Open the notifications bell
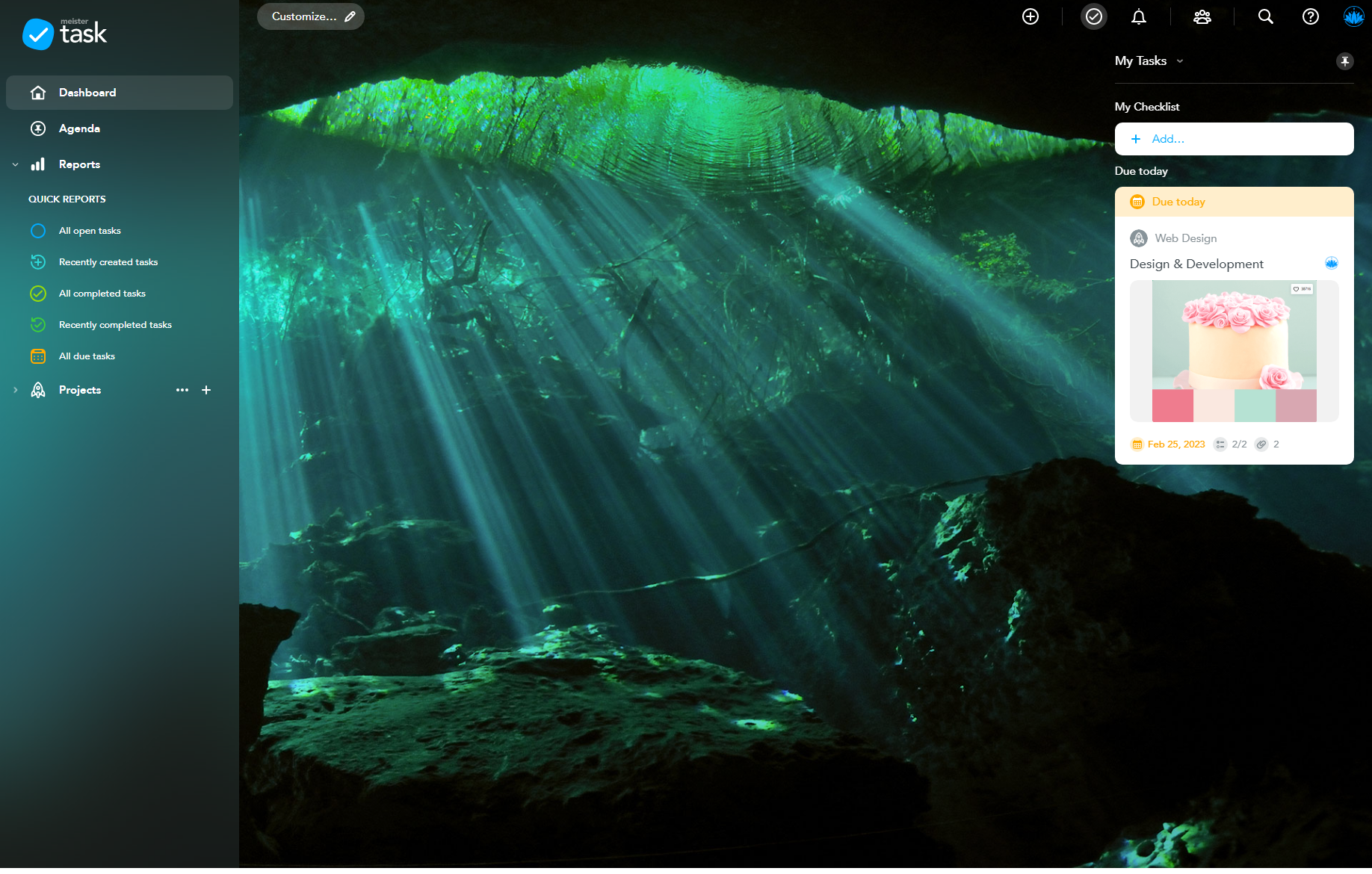Screen dimensions: 1372x874 (x=1138, y=16)
